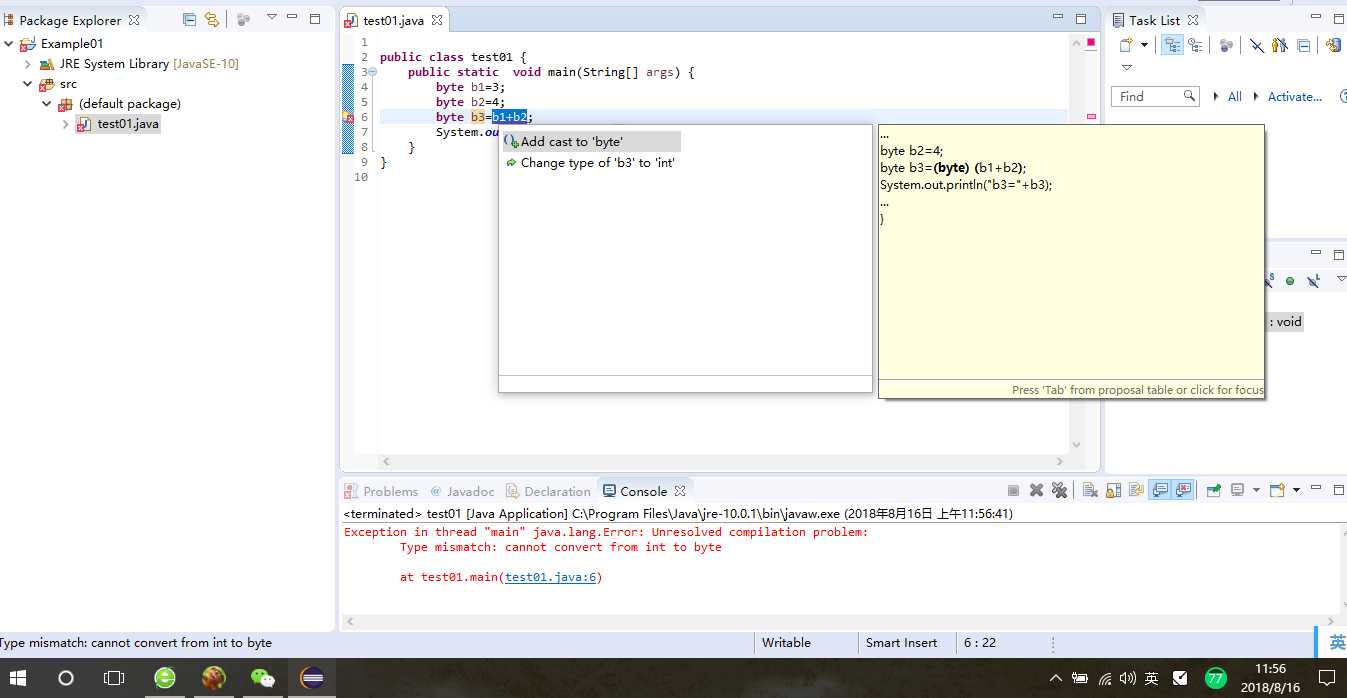Image resolution: width=1347 pixels, height=698 pixels.
Task: Remove all terminated launches in Console
Action: (1059, 490)
